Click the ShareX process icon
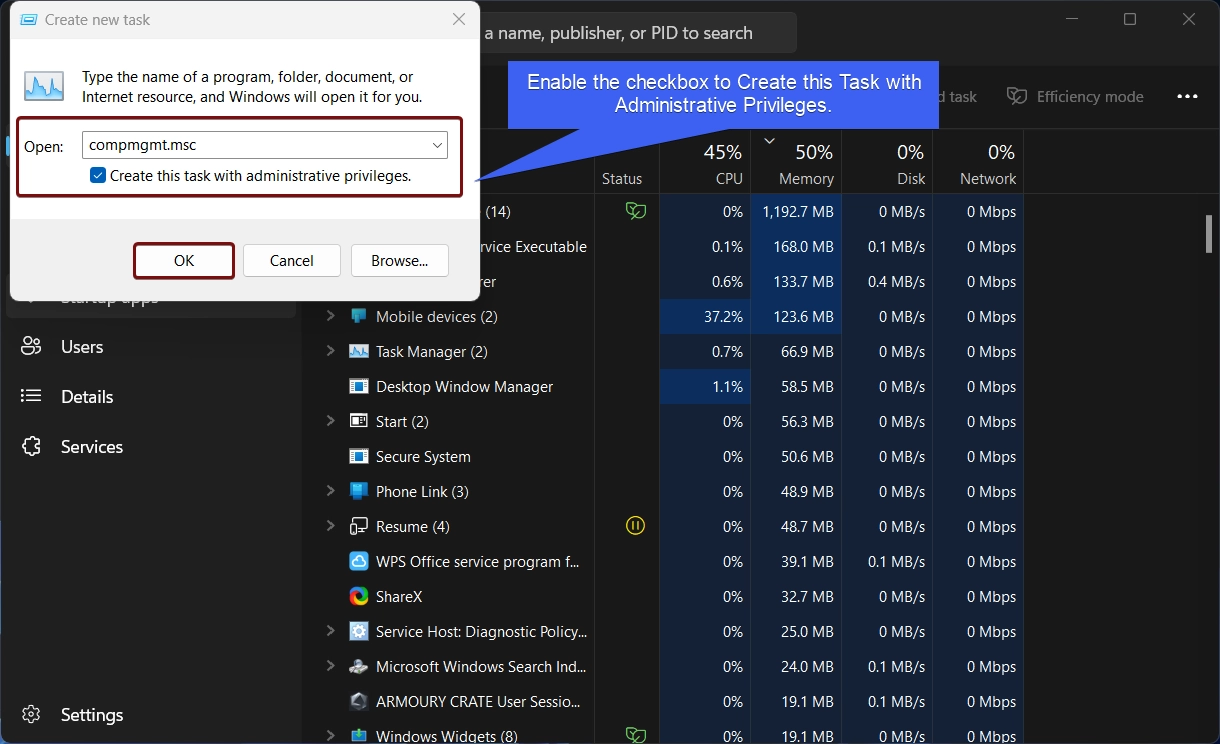This screenshot has width=1220, height=744. [359, 597]
